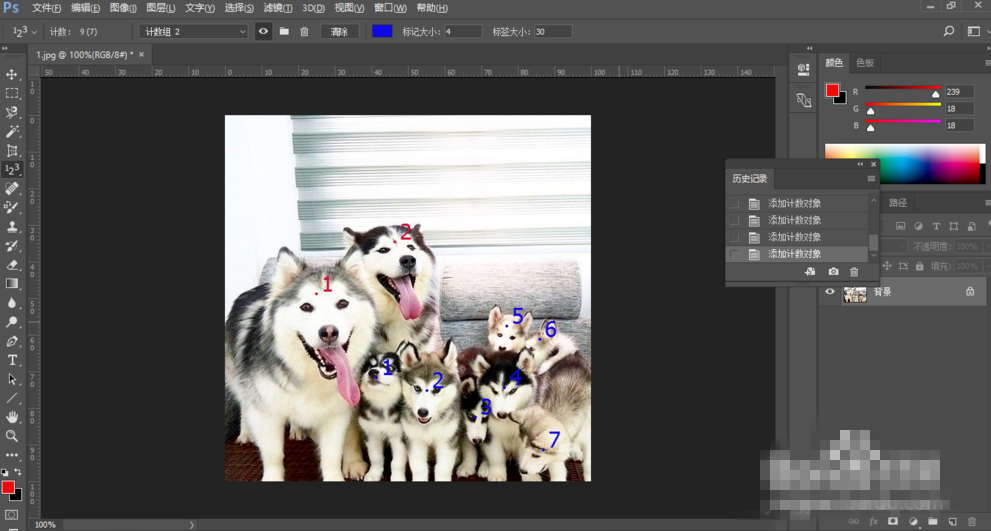
Task: Select the Eraser tool
Action: tap(12, 265)
